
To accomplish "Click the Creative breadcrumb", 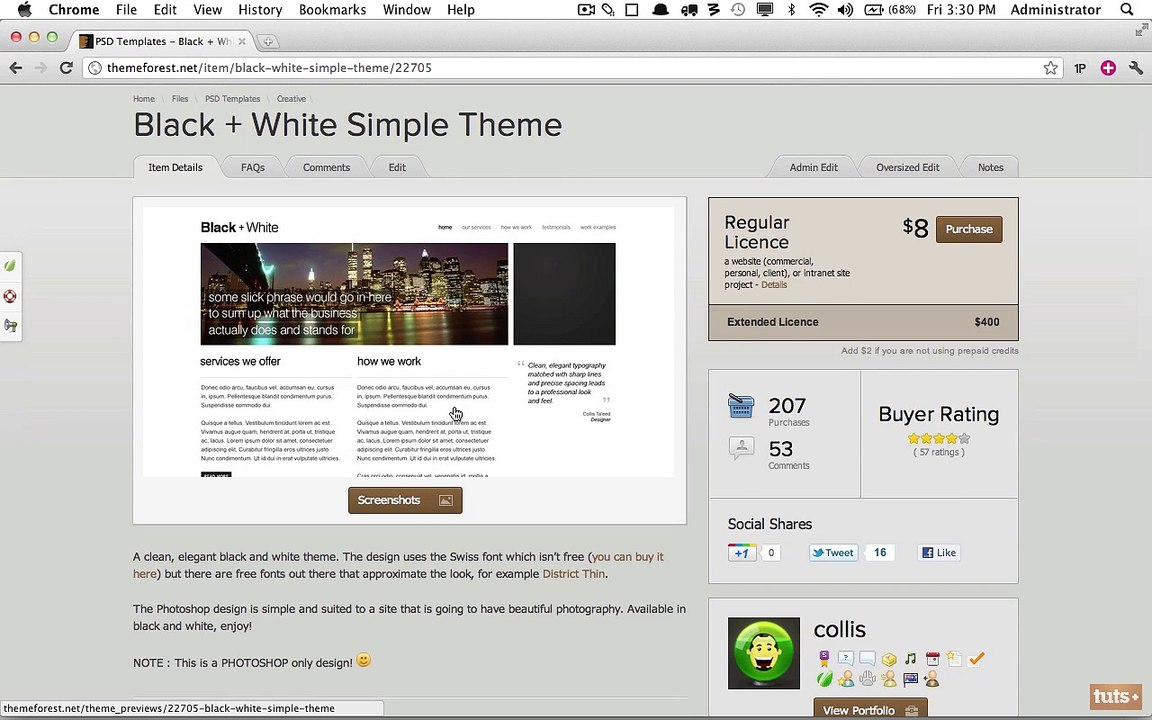I will click(291, 98).
